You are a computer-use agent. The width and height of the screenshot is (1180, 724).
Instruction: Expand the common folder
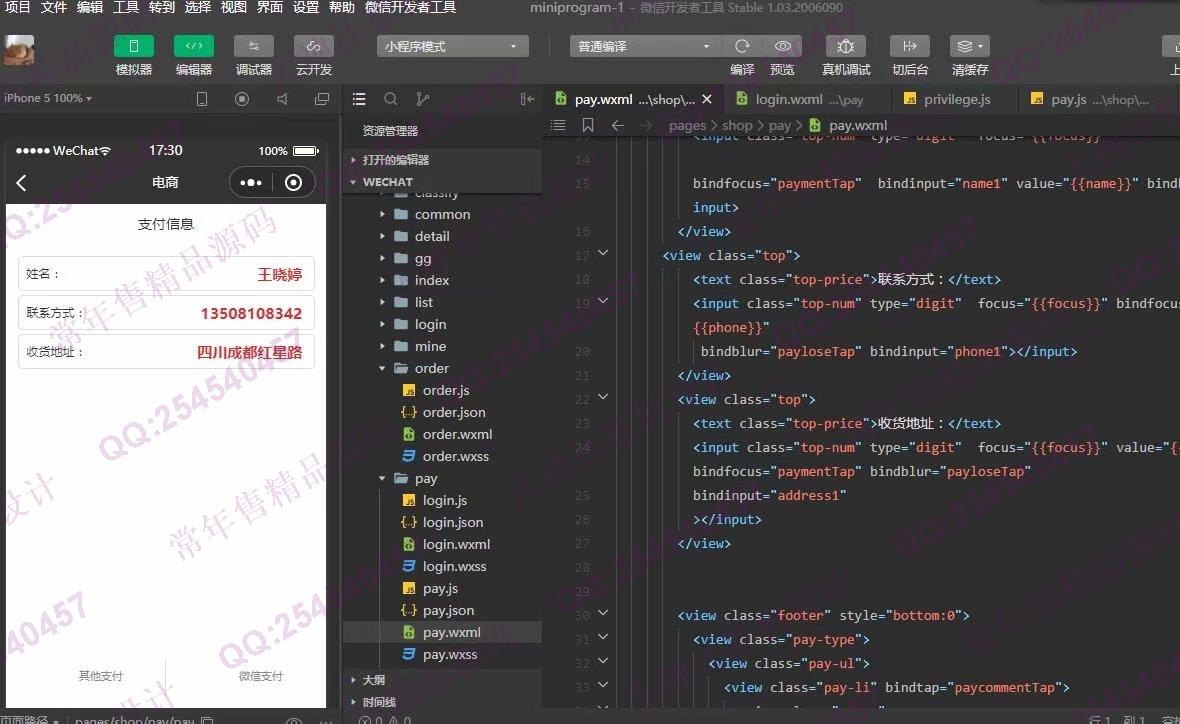coord(442,214)
